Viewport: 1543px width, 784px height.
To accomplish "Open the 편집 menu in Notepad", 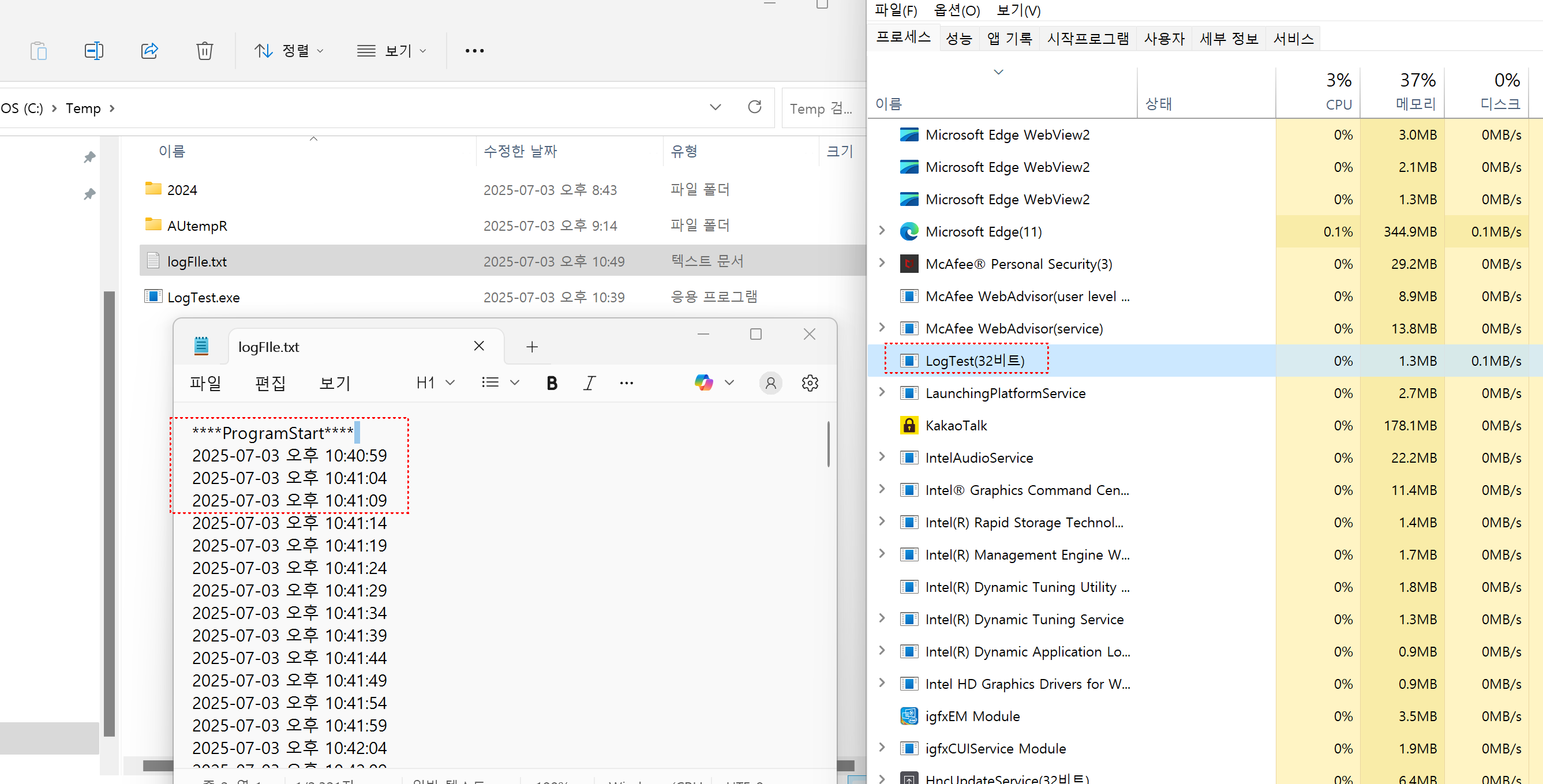I will 270,382.
